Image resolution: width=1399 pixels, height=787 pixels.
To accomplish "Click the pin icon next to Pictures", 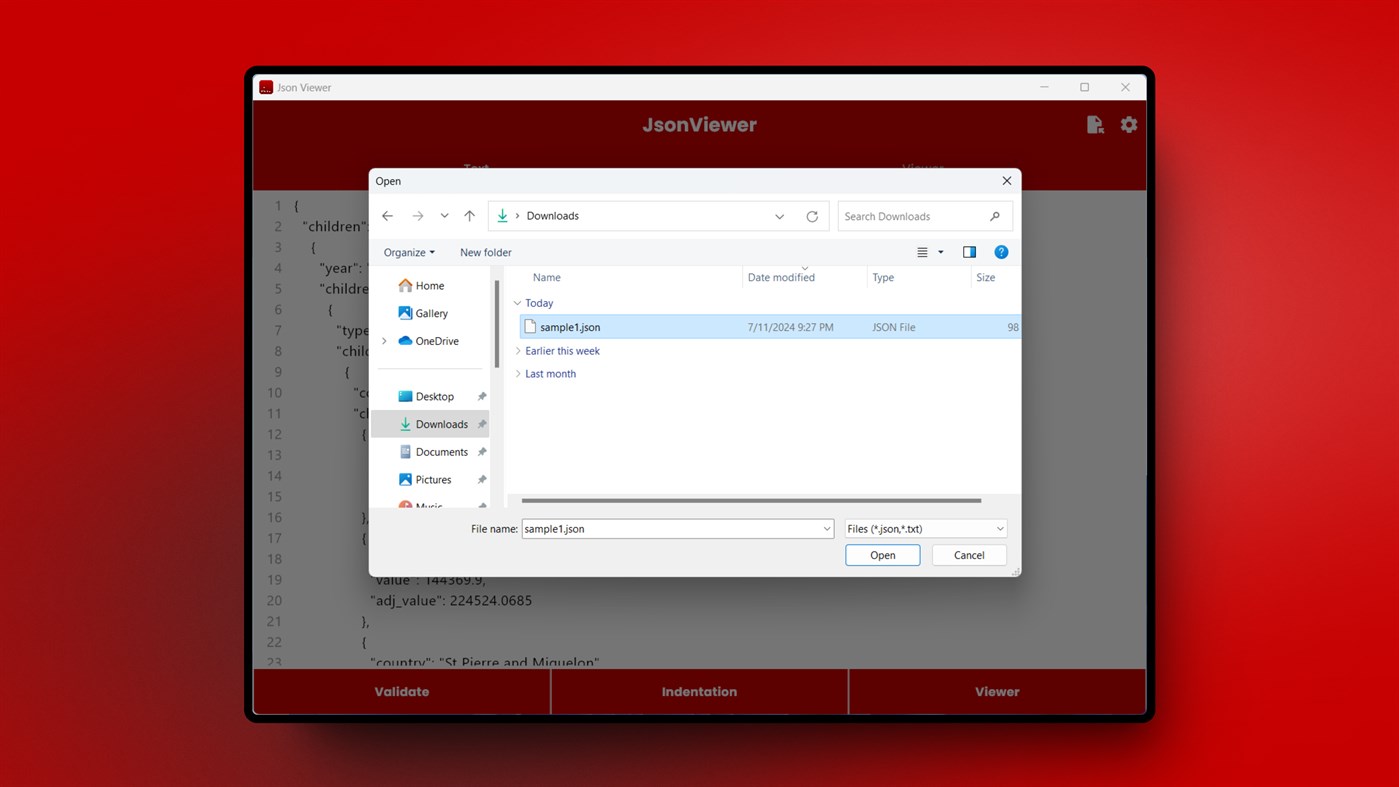I will pos(481,480).
